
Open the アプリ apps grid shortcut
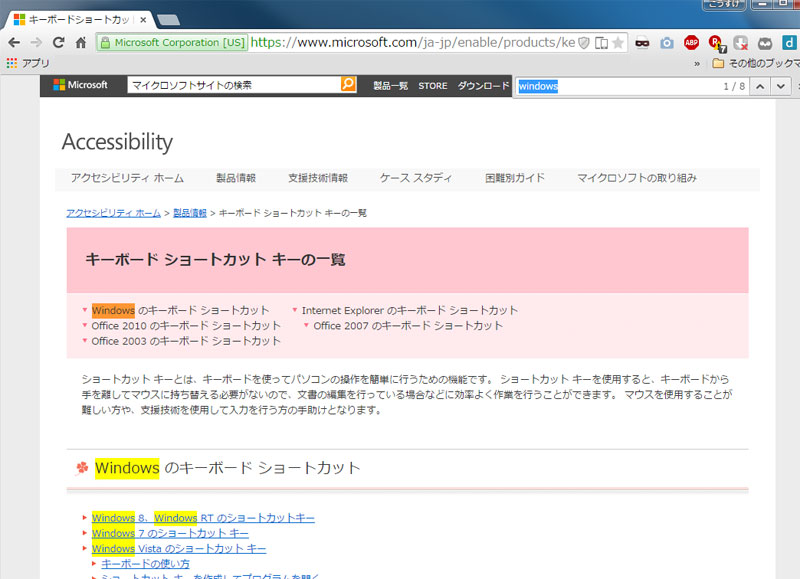coord(28,63)
